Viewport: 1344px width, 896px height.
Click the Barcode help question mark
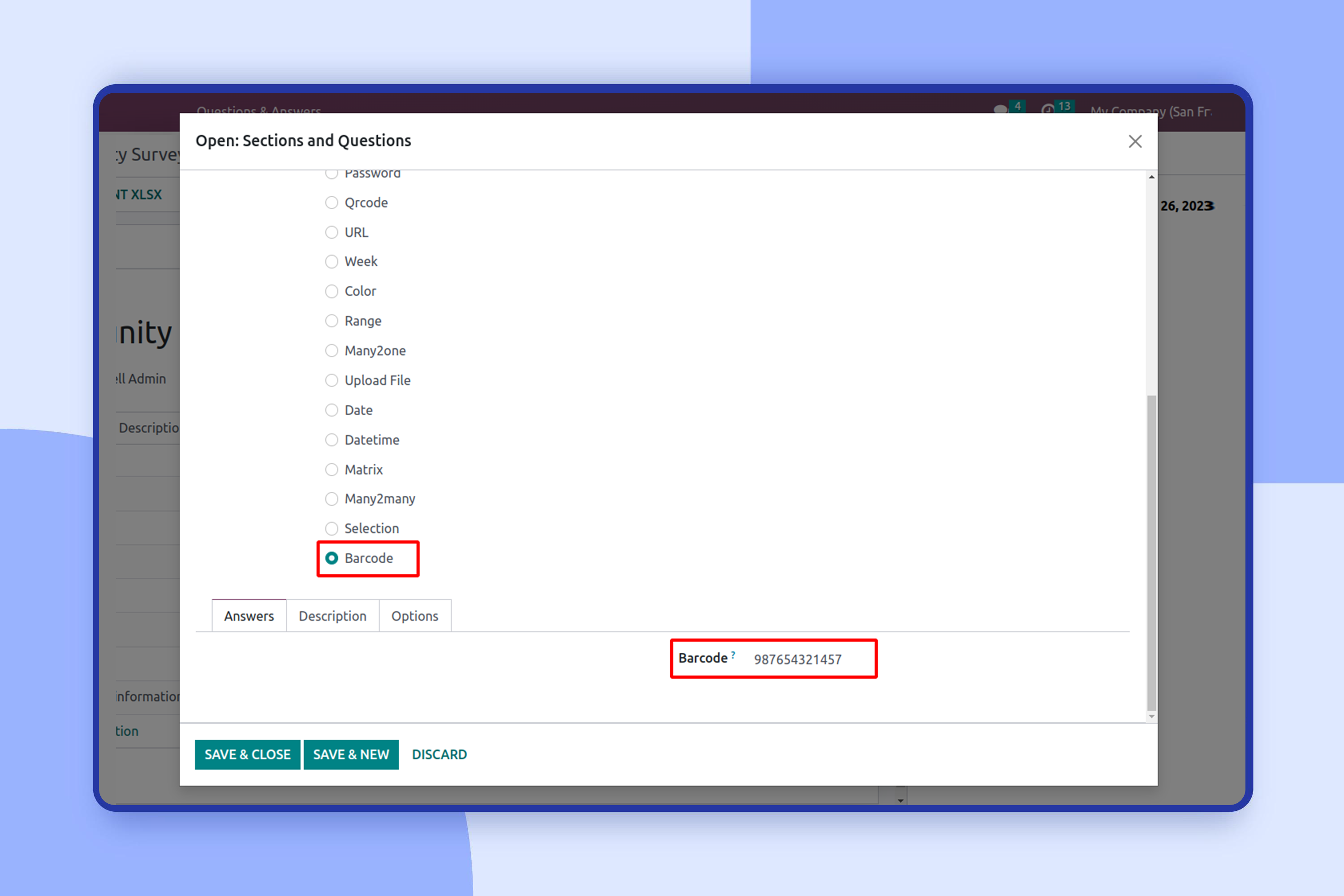click(733, 655)
